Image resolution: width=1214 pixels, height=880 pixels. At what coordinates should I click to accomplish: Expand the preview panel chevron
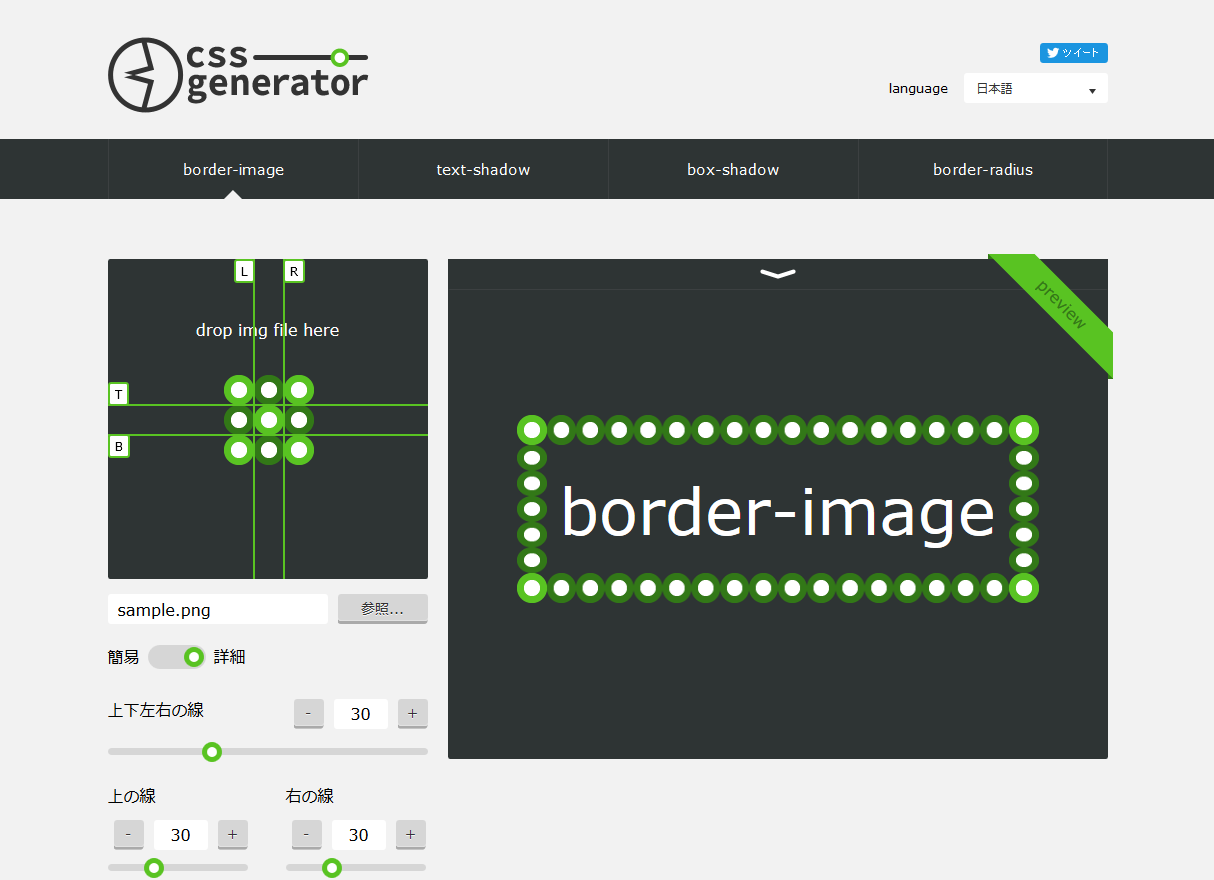777,274
